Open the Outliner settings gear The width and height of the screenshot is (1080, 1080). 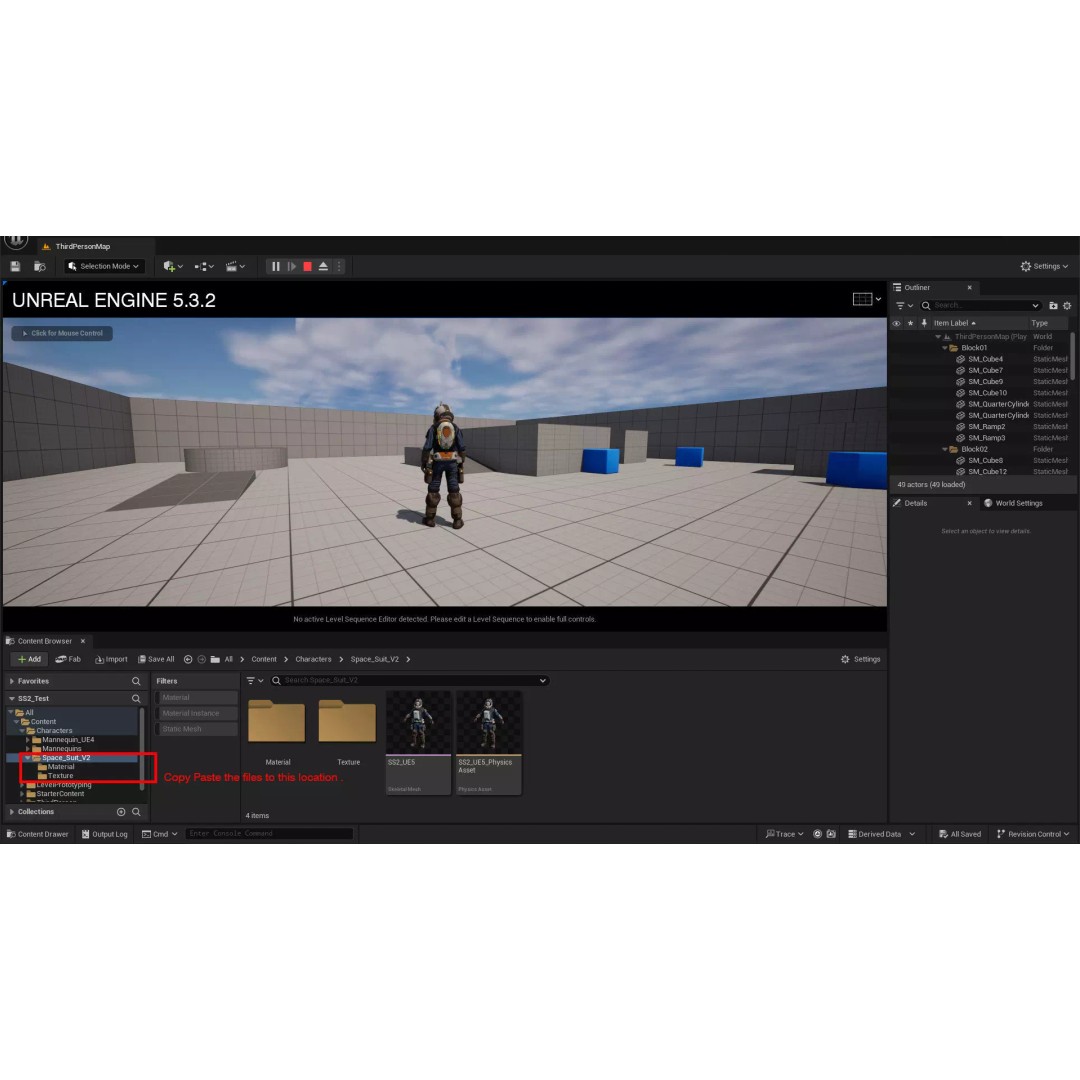[1067, 305]
